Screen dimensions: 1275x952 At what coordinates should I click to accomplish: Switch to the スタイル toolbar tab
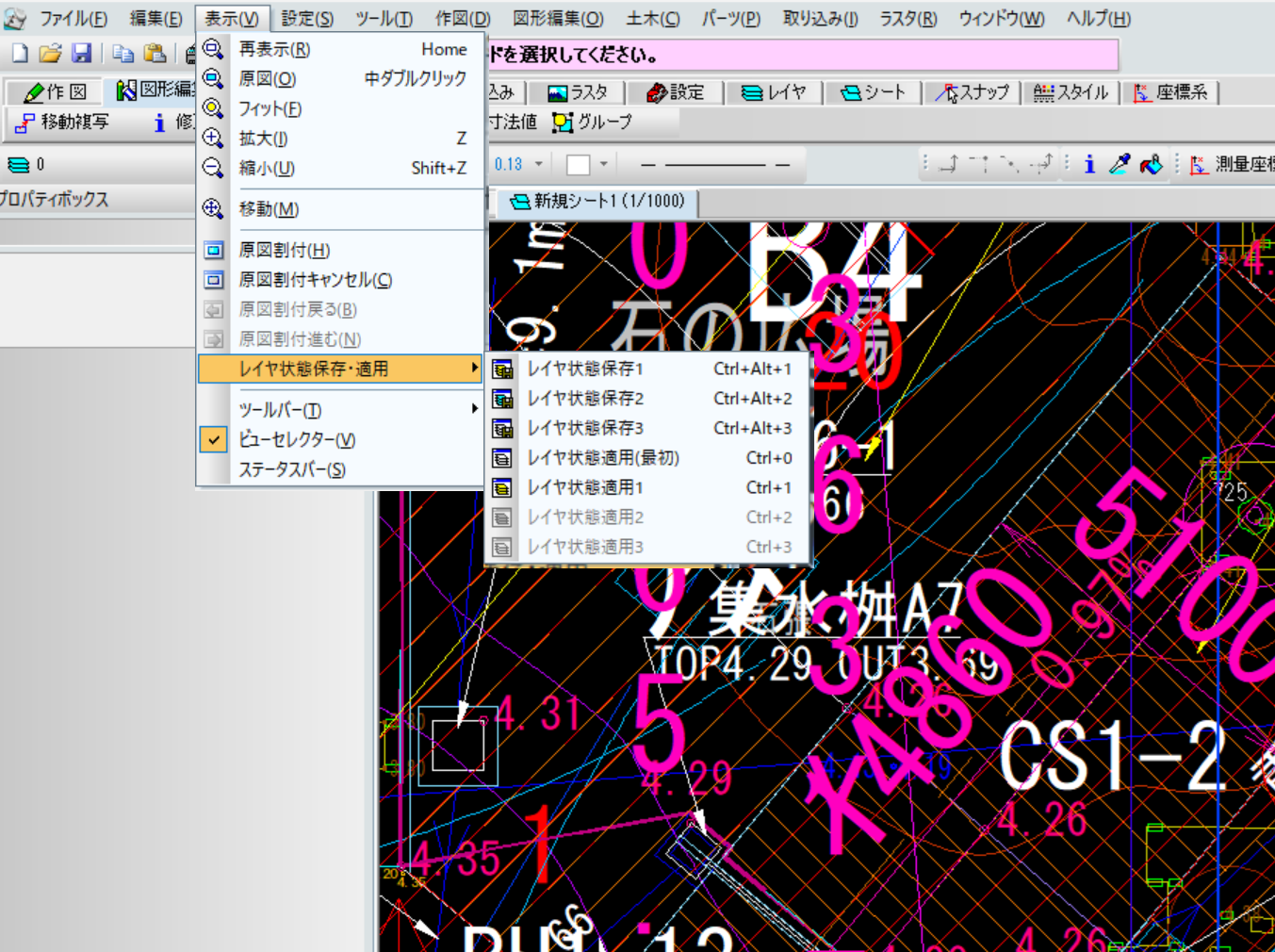tap(1071, 92)
